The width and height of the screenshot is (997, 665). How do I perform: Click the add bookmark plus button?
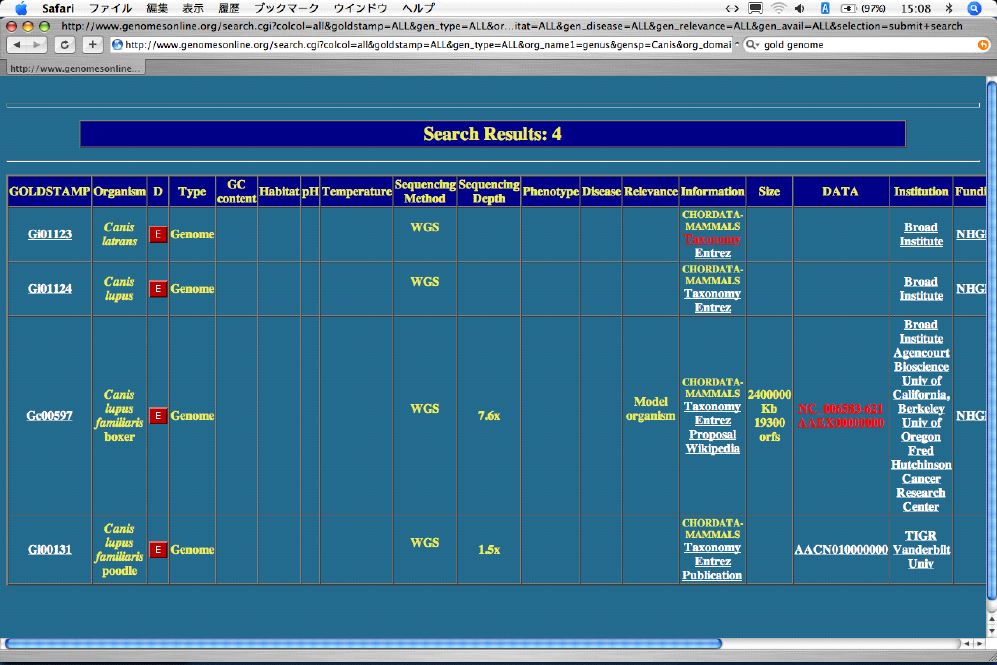point(92,44)
